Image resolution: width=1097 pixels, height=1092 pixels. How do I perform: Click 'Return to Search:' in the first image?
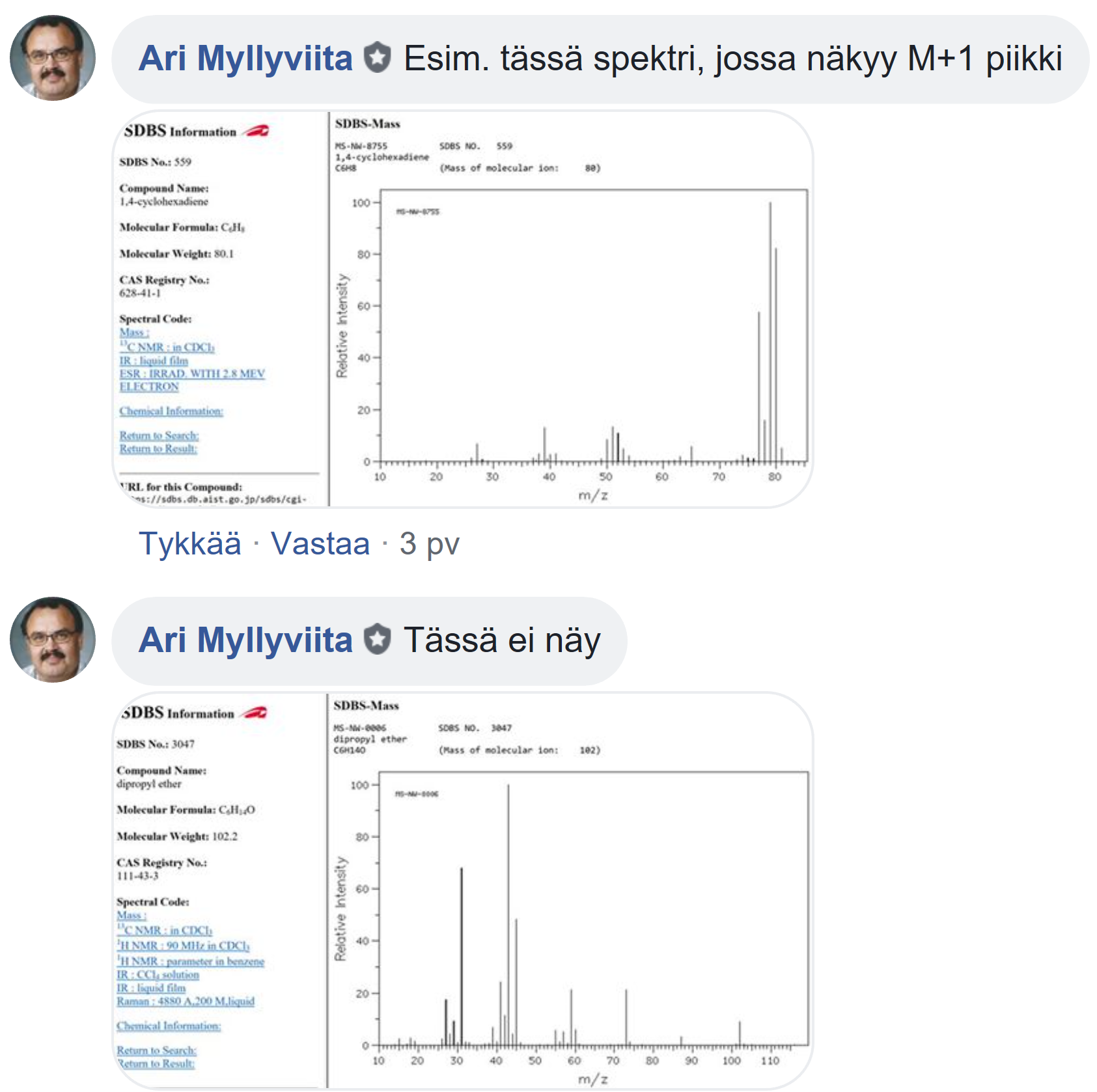[x=159, y=435]
